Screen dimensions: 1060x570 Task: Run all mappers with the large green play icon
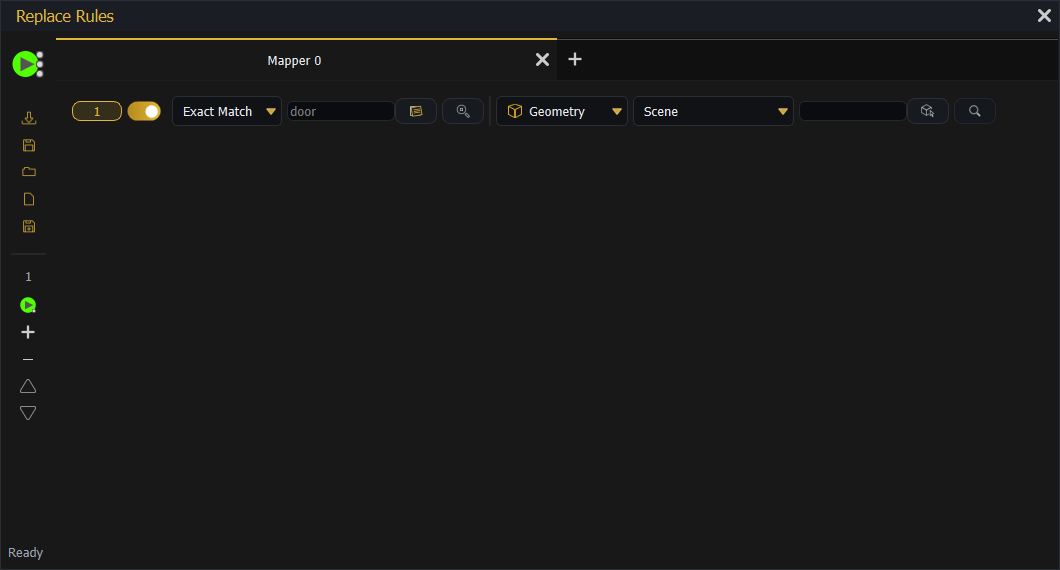click(27, 64)
